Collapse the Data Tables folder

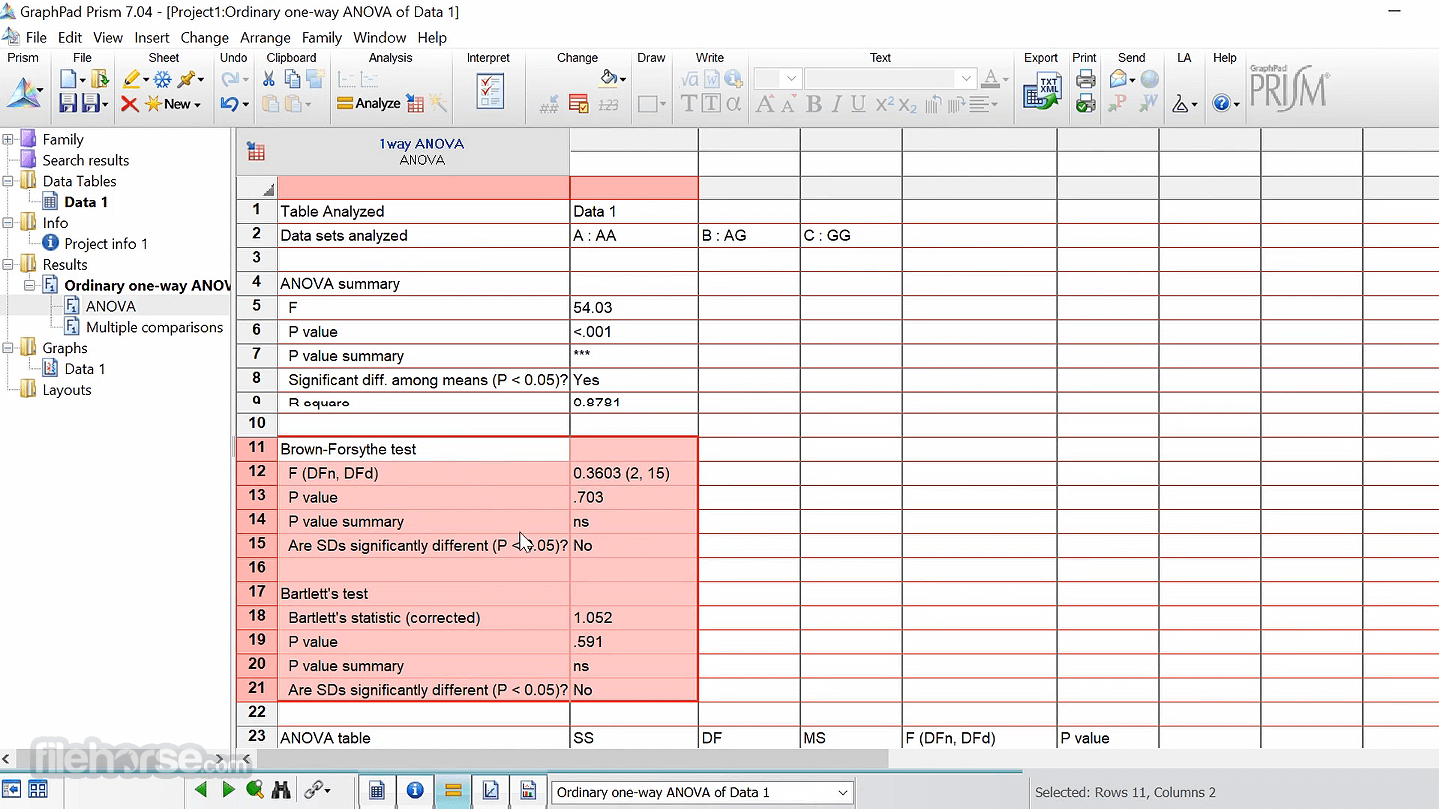[x=8, y=181]
